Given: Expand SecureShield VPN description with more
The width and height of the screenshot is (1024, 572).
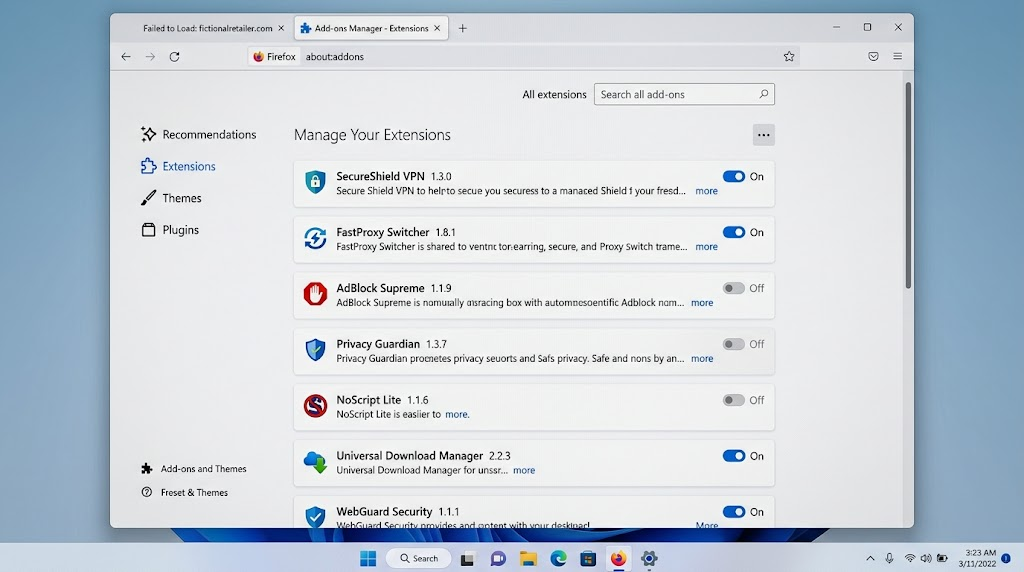Looking at the screenshot, I should coord(706,191).
